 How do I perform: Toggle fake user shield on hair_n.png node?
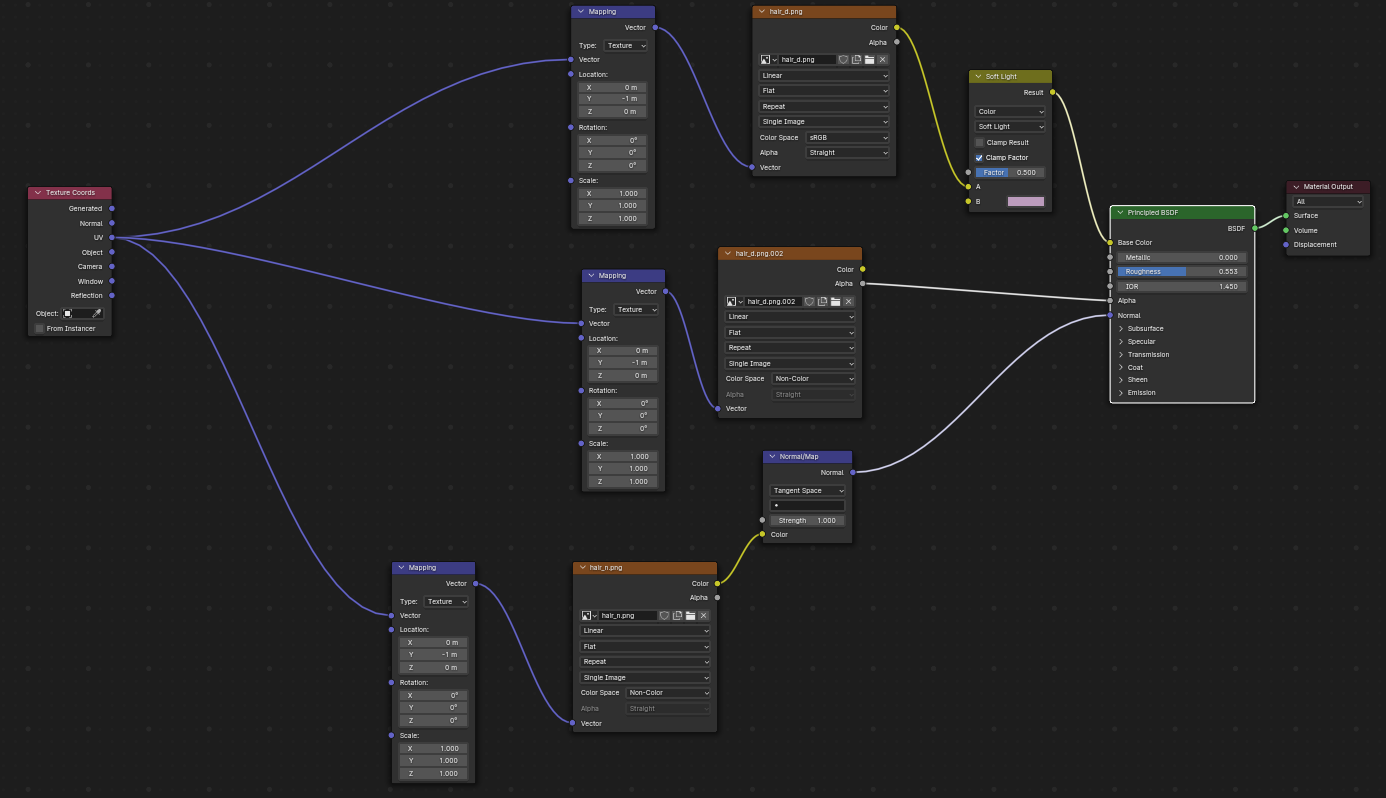pyautogui.click(x=664, y=615)
